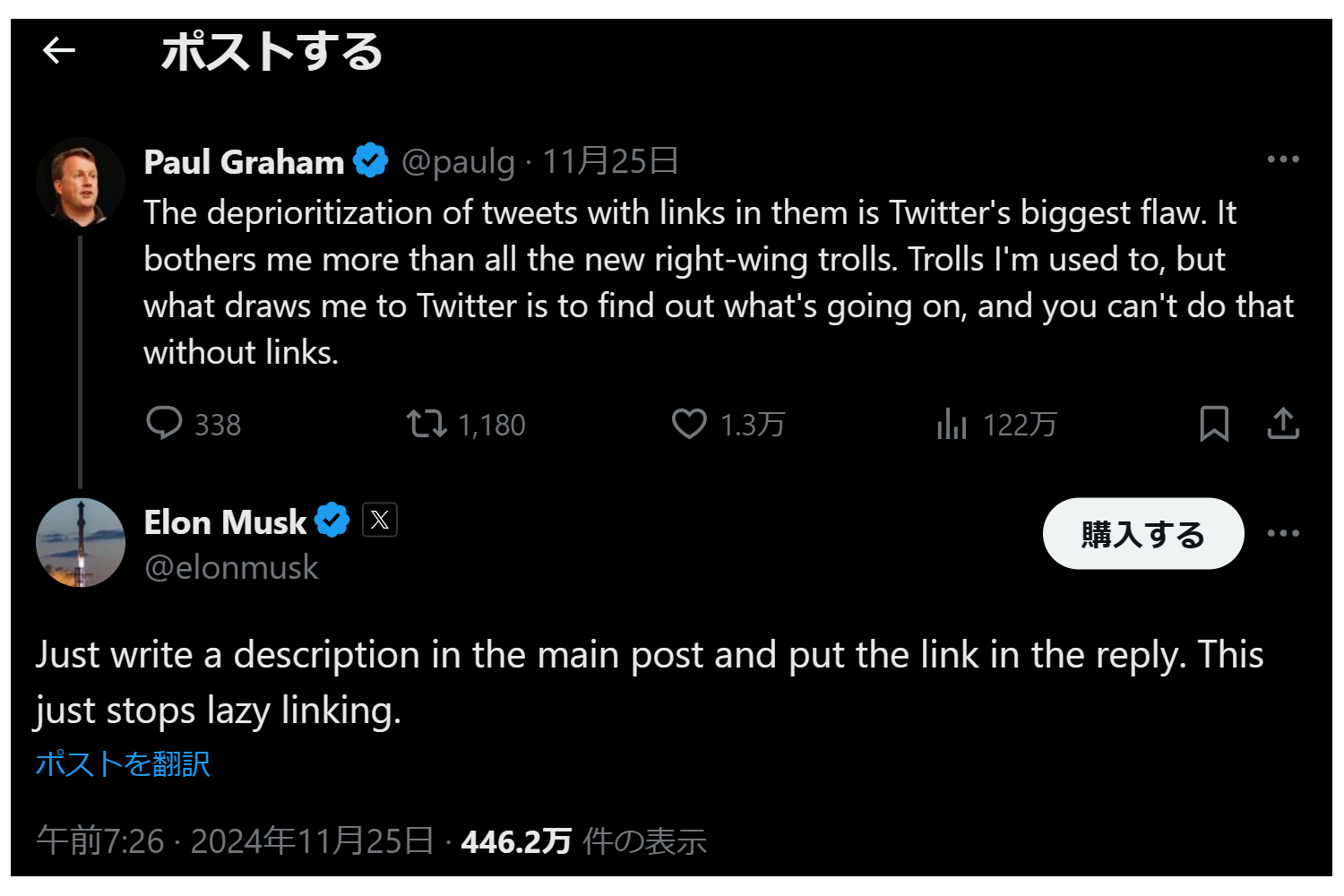Image resolution: width=1344 pixels, height=896 pixels.
Task: Like Paul Graham's tweet via heart icon
Action: [690, 424]
